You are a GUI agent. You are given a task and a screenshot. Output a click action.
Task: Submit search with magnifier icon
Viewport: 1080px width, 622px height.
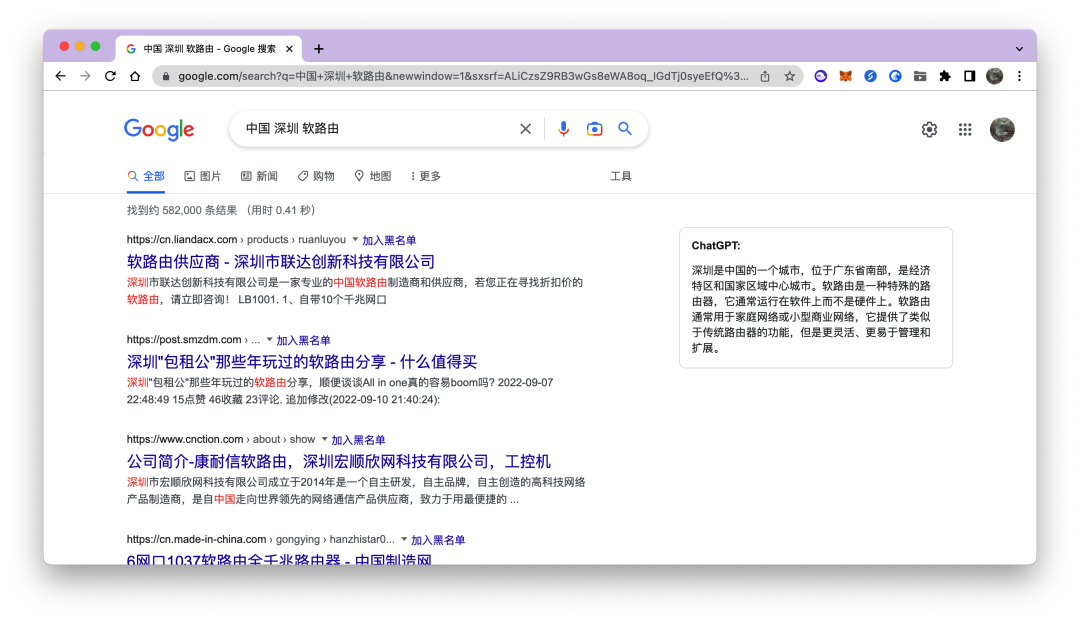[625, 129]
